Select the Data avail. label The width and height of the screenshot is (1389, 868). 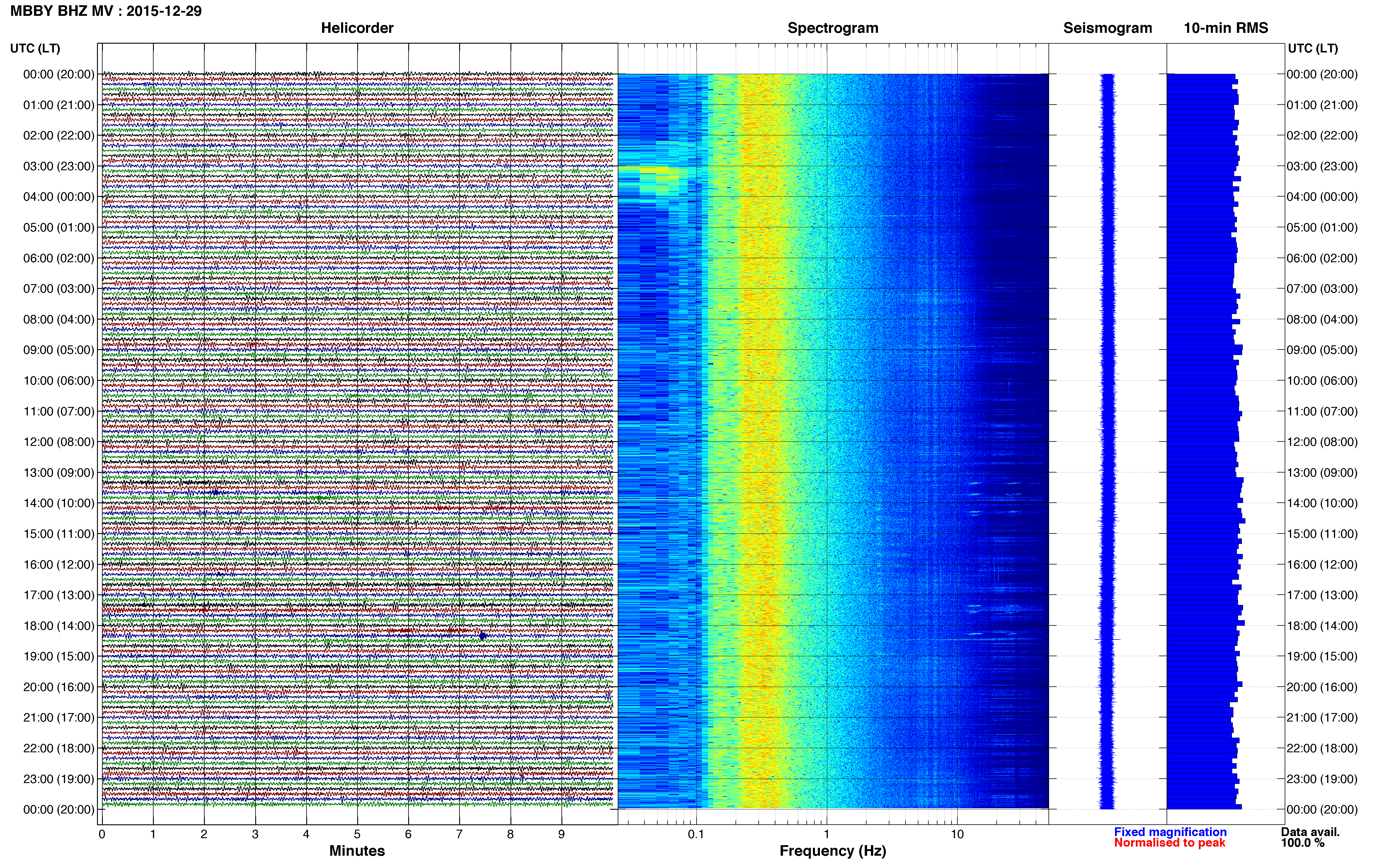1310,832
